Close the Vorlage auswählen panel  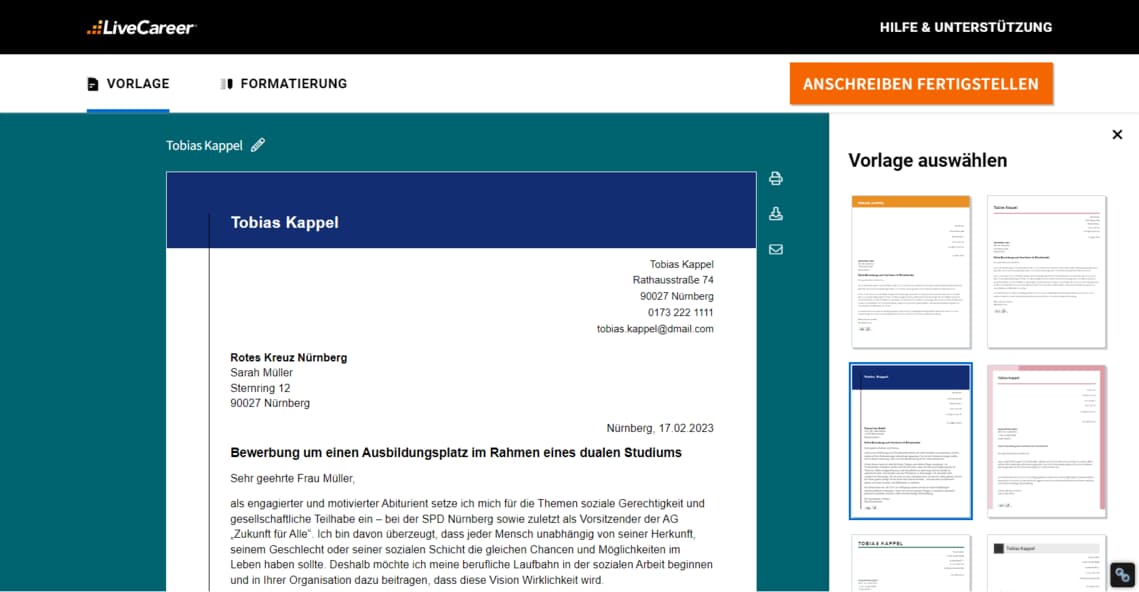[x=1117, y=135]
